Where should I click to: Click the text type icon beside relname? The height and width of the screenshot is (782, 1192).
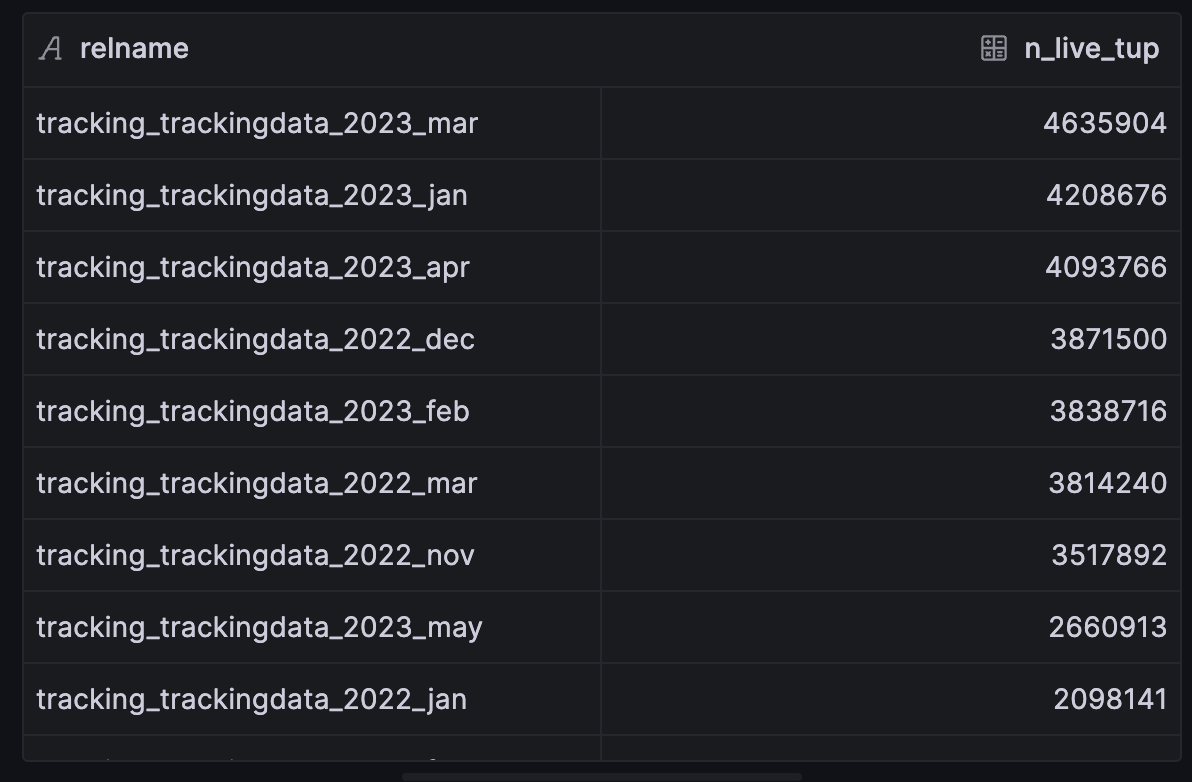tap(51, 49)
